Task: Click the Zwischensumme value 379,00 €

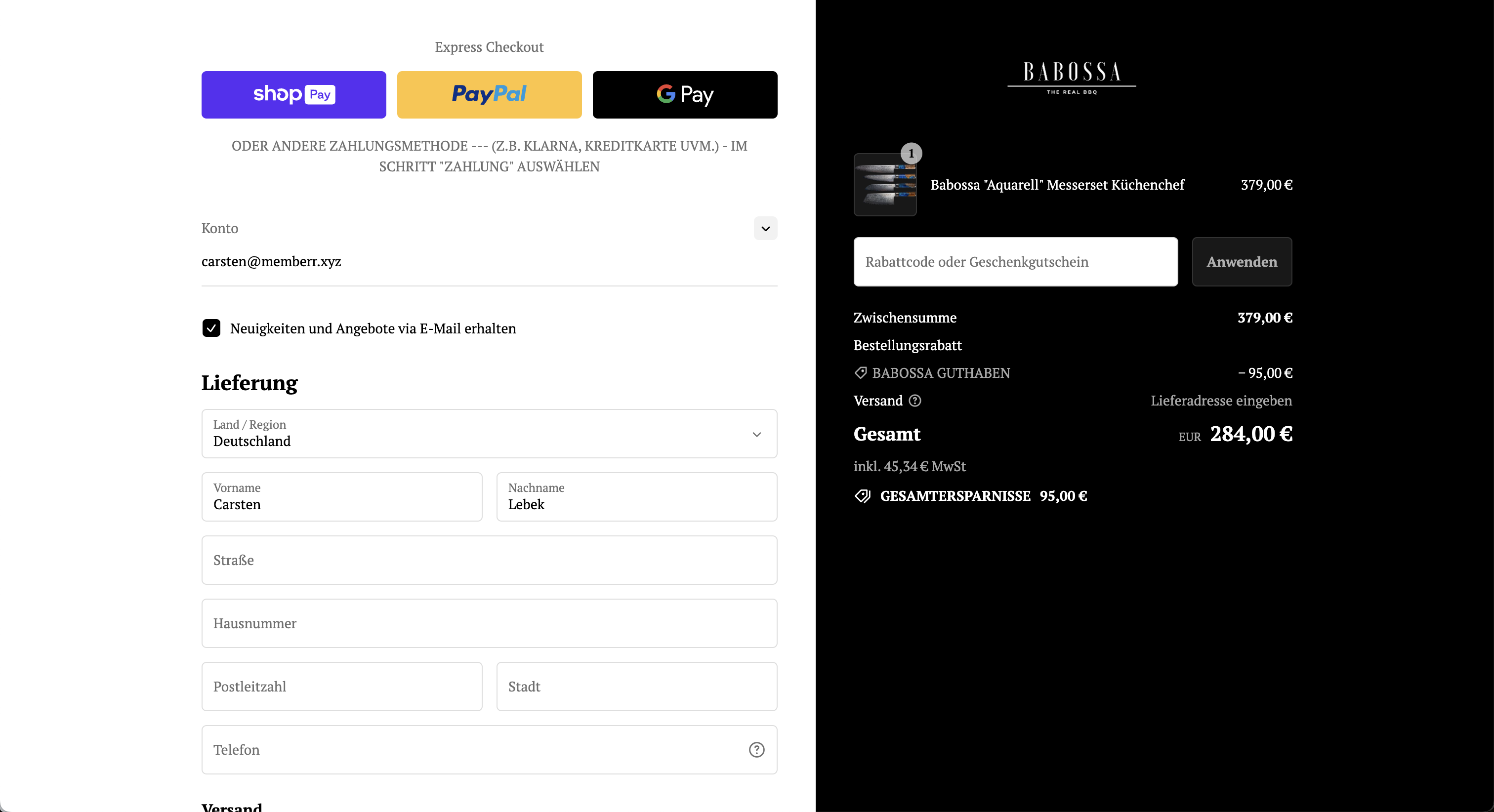Action: tap(1265, 318)
